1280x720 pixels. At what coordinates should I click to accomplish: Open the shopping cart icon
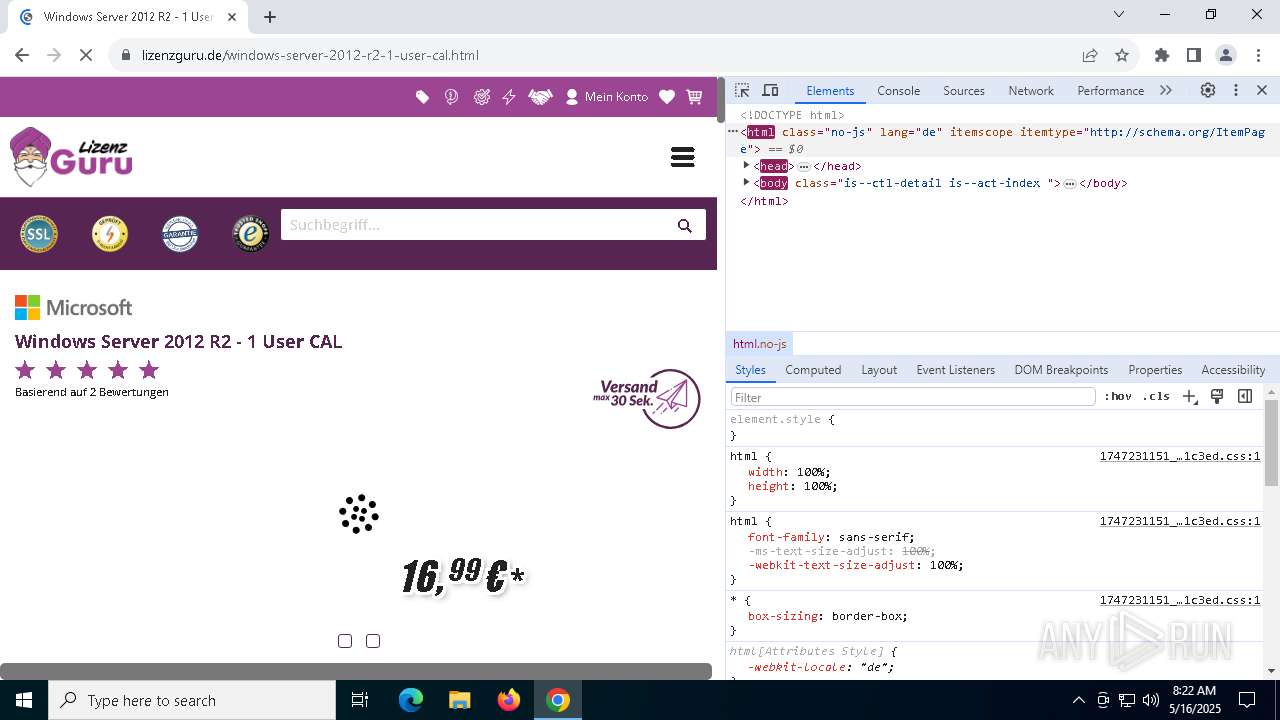(694, 97)
